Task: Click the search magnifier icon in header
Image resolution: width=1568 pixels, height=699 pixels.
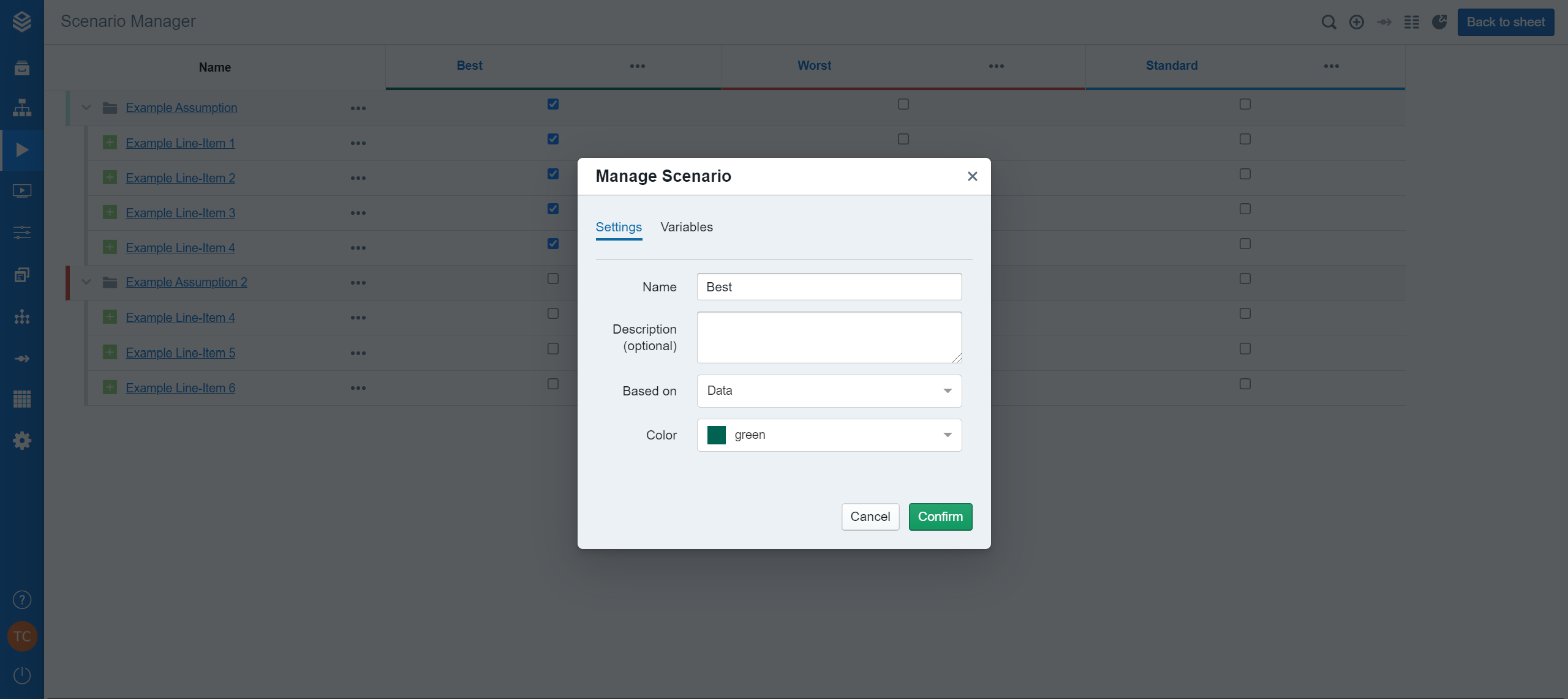Action: 1329,23
